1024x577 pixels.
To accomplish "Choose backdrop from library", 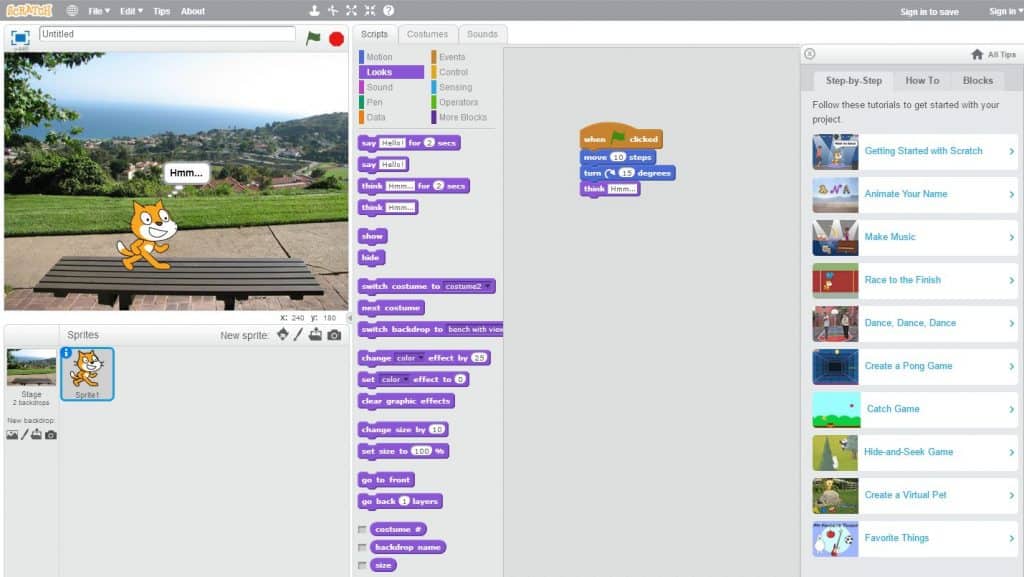I will (12, 435).
